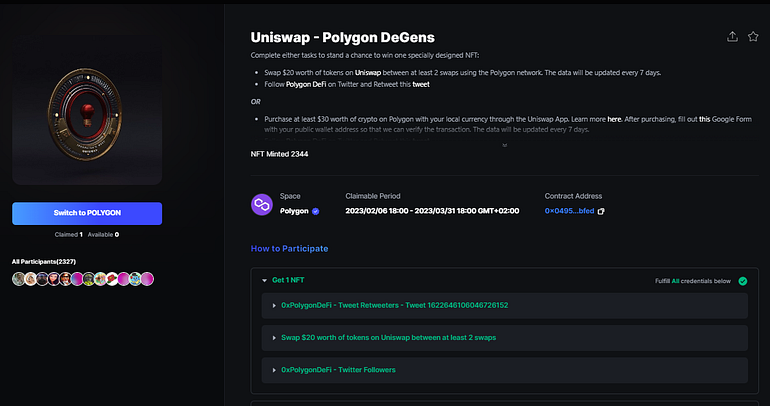770x406 pixels.
Task: Click the NFT coin artwork thumbnail
Action: 87,112
